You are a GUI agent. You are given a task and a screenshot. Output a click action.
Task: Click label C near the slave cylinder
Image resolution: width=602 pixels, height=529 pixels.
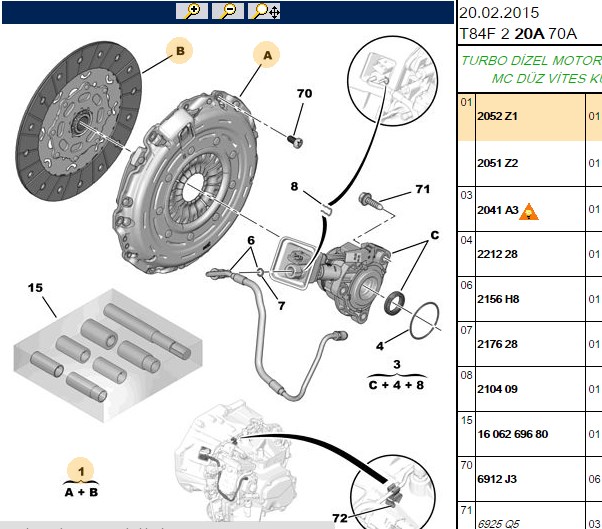pos(434,235)
